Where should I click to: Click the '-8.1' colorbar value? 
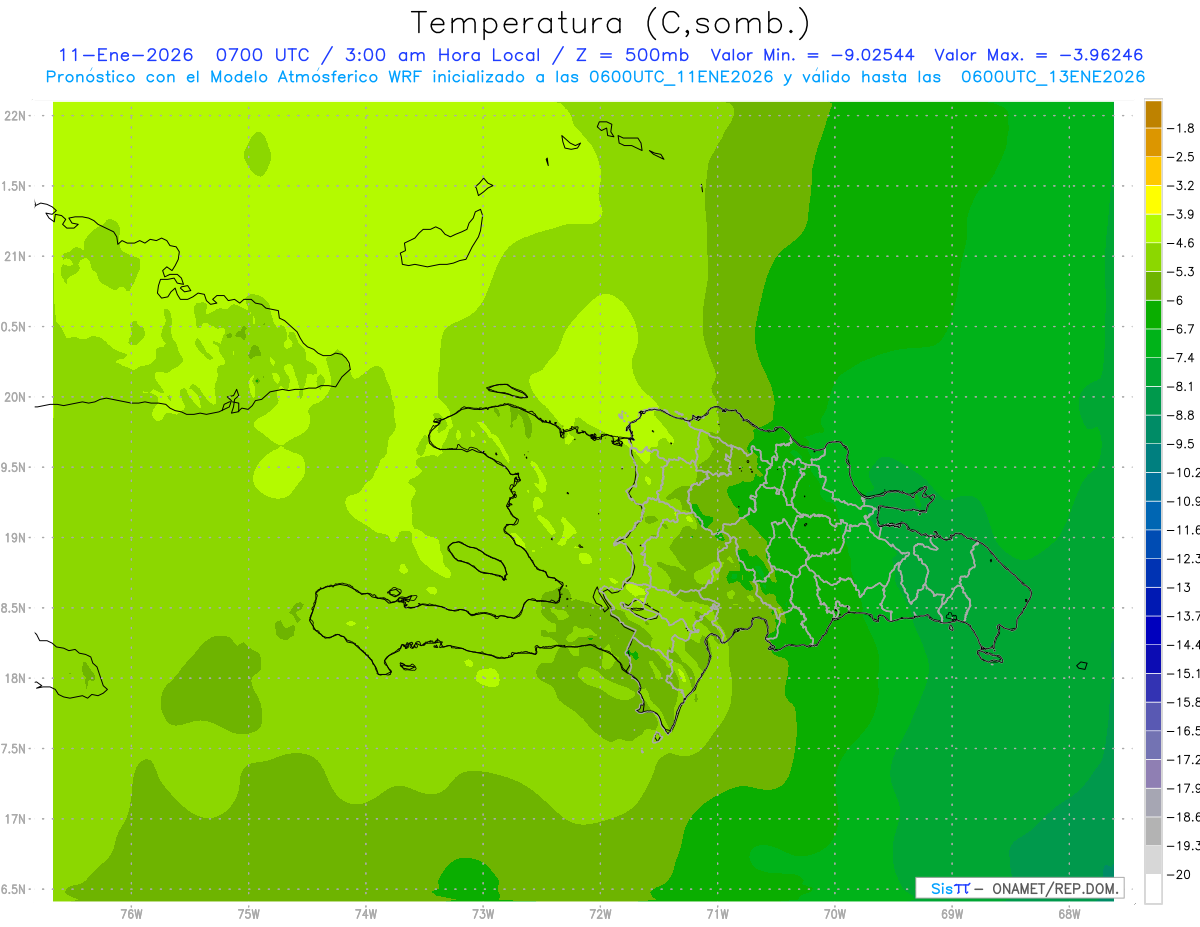coord(1182,386)
